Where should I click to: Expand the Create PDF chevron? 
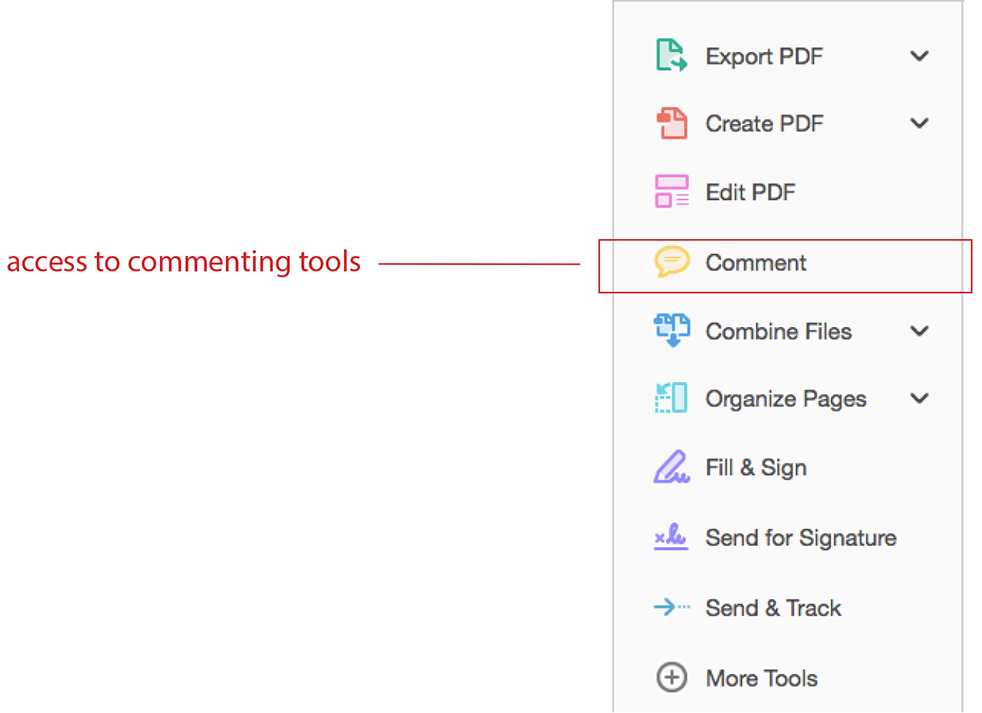tap(919, 123)
